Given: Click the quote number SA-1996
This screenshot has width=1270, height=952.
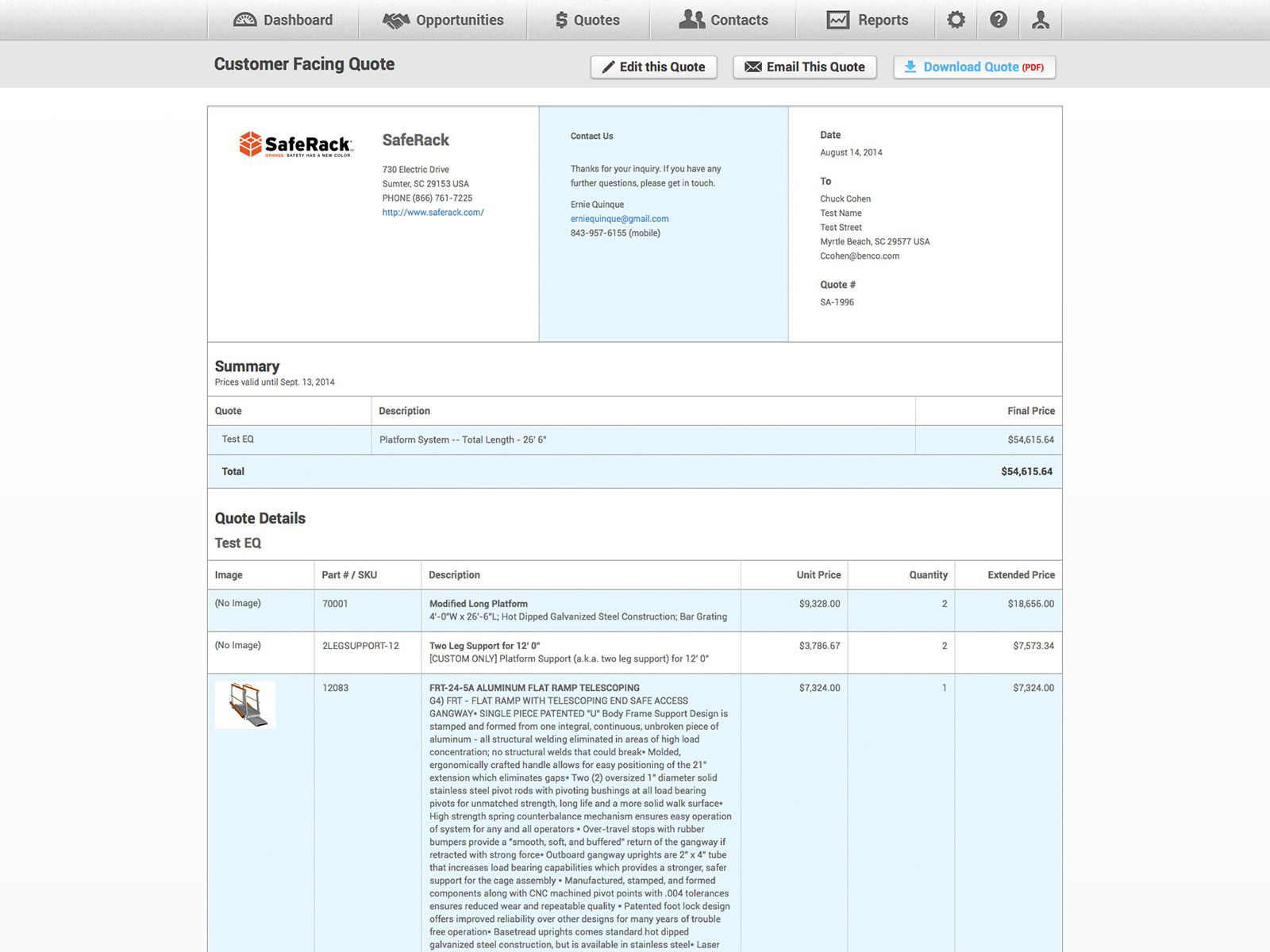Looking at the screenshot, I should [x=837, y=302].
